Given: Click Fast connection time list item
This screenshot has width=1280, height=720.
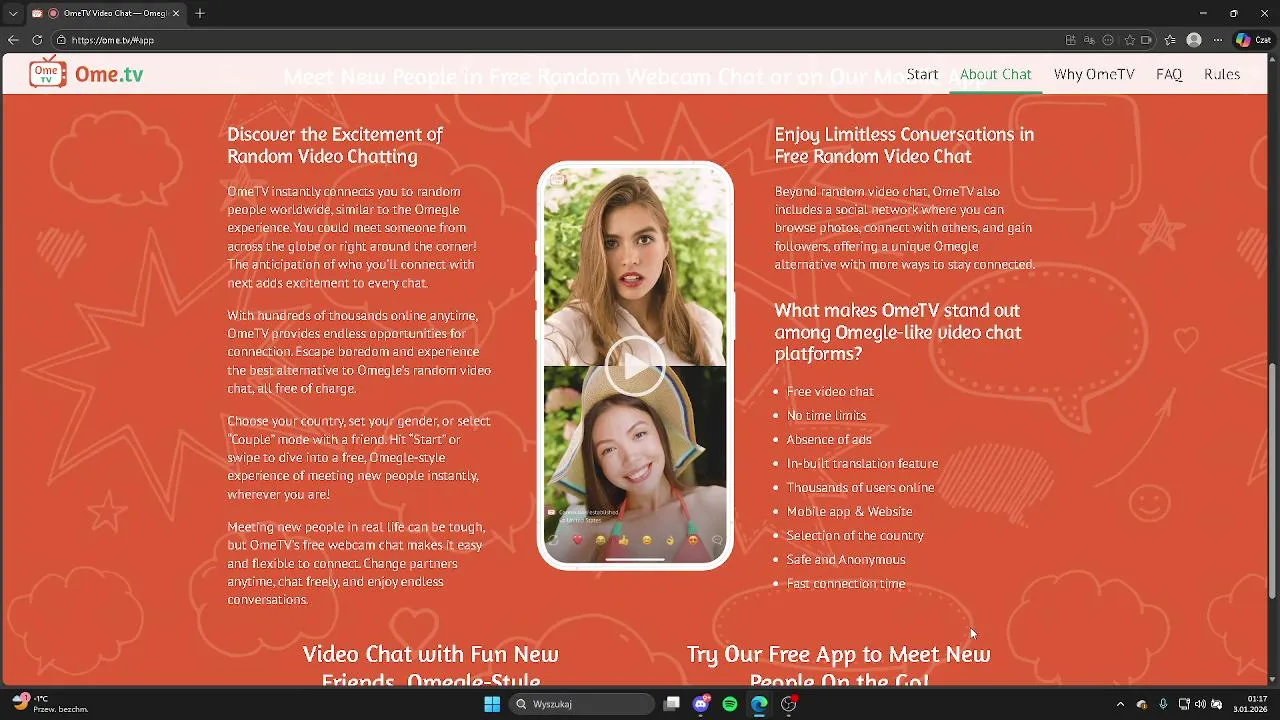Looking at the screenshot, I should tap(846, 583).
